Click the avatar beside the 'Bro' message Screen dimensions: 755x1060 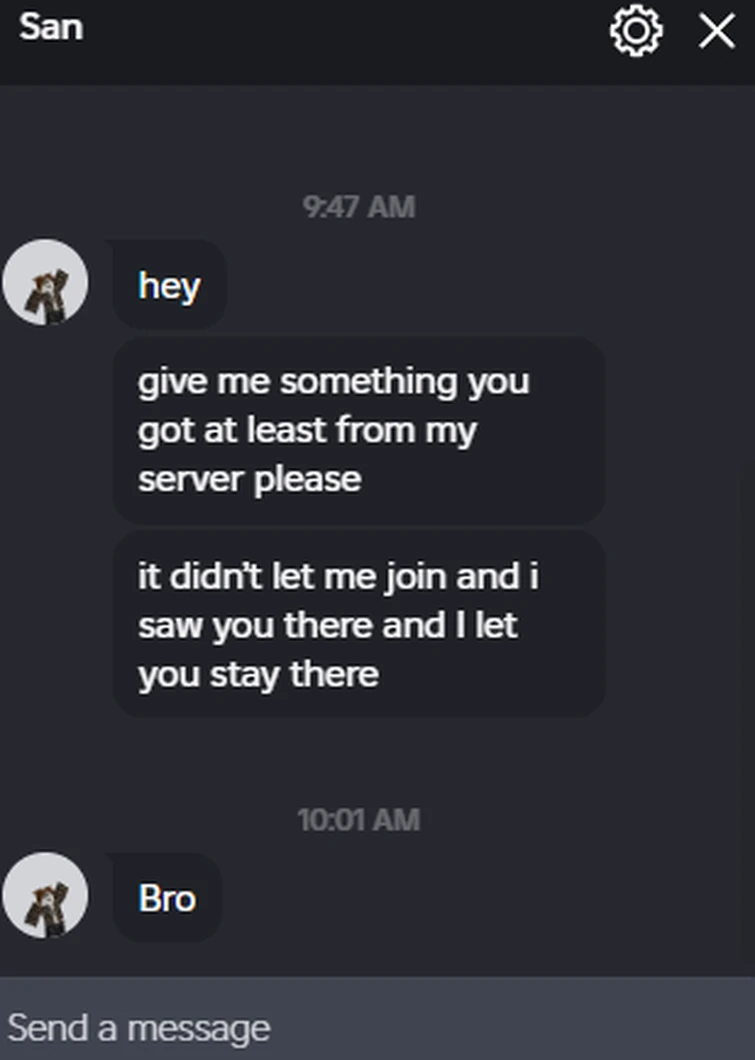46,895
